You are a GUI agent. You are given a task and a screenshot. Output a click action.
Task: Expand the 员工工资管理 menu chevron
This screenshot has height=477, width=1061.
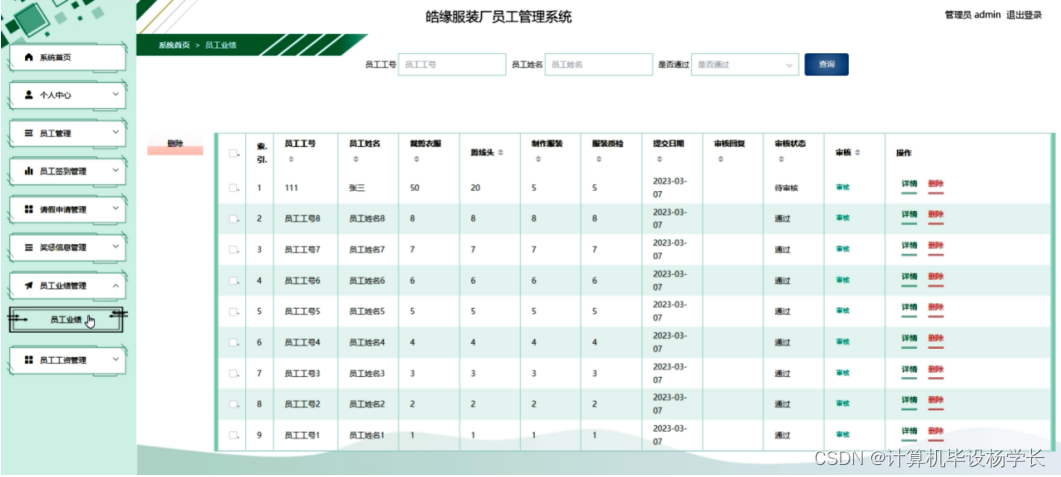(116, 359)
